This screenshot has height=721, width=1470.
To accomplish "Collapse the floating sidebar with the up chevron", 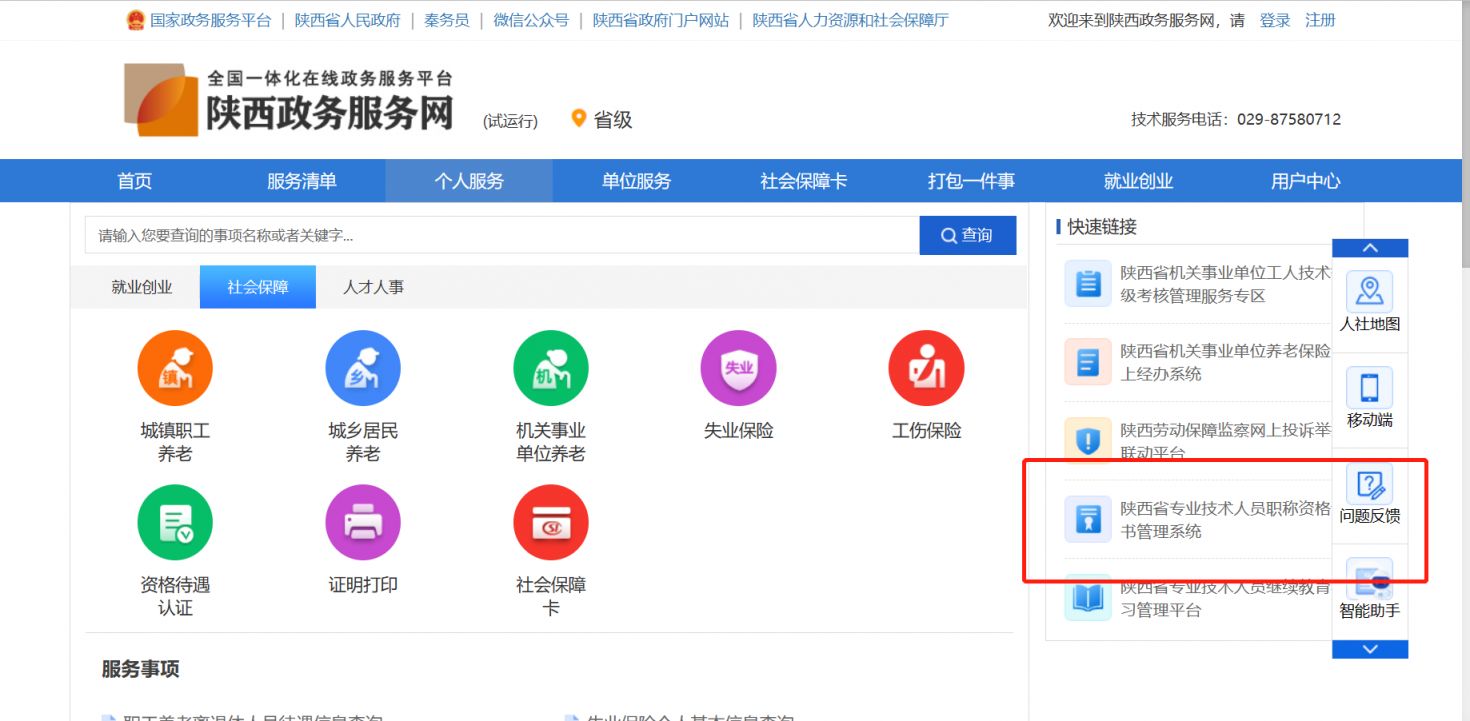I will 1370,248.
